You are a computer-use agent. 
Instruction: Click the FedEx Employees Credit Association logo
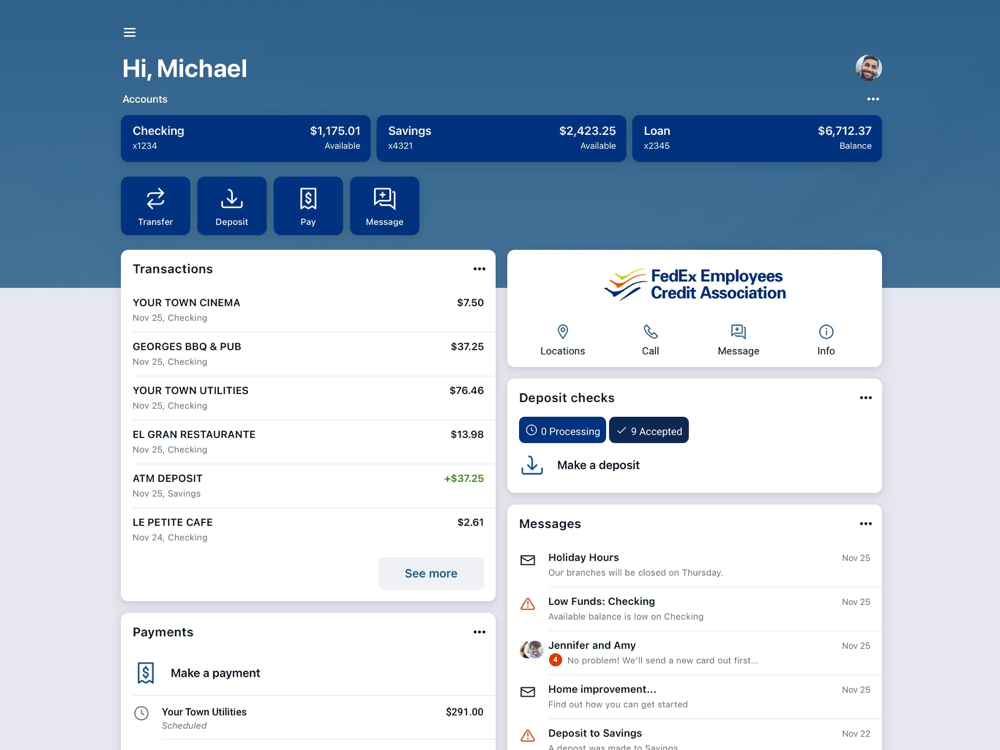coord(695,284)
